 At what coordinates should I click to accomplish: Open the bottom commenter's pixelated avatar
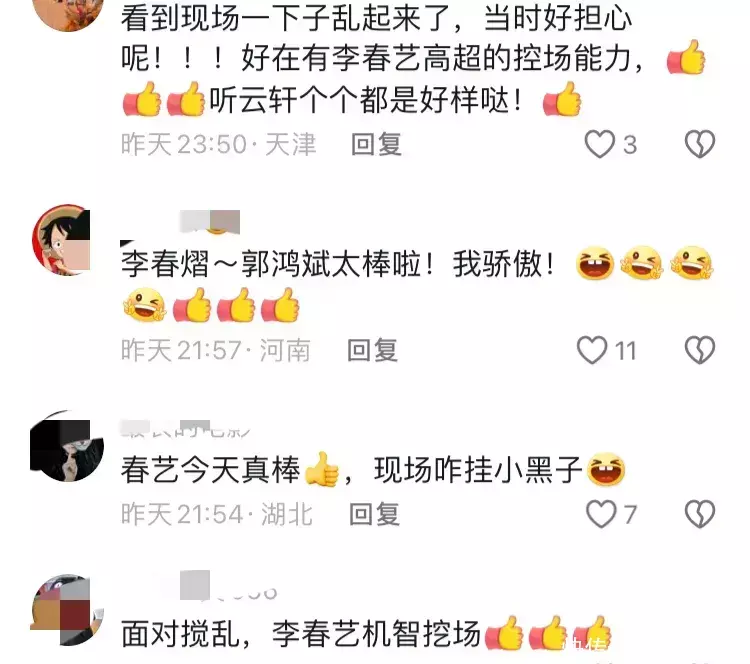(66, 610)
